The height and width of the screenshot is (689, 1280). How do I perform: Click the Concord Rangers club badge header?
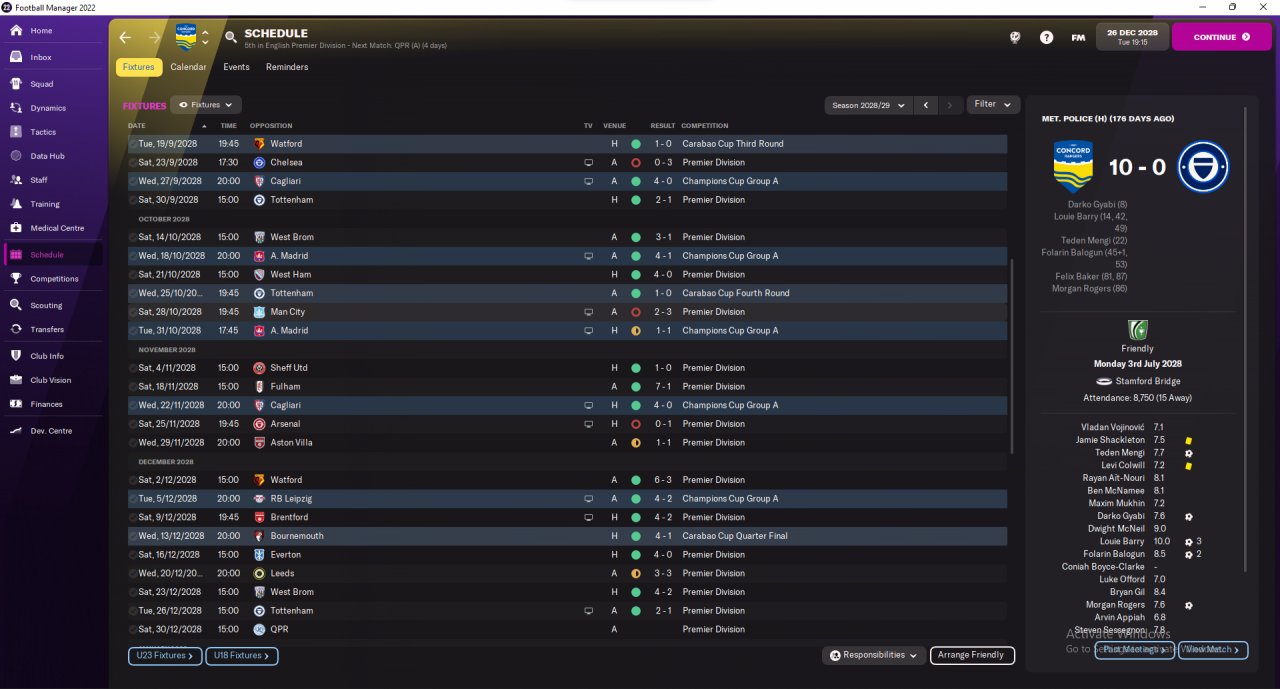pos(186,37)
